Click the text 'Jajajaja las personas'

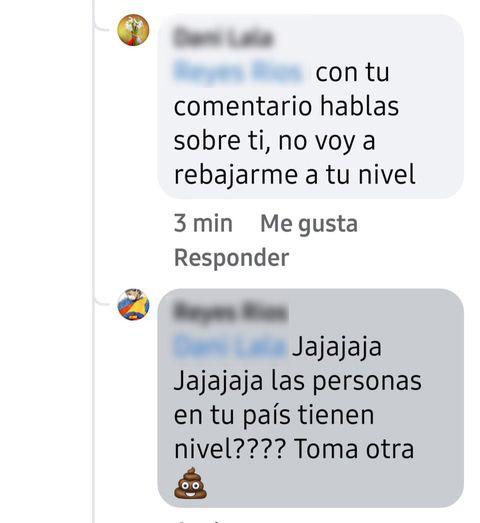[x=298, y=381]
